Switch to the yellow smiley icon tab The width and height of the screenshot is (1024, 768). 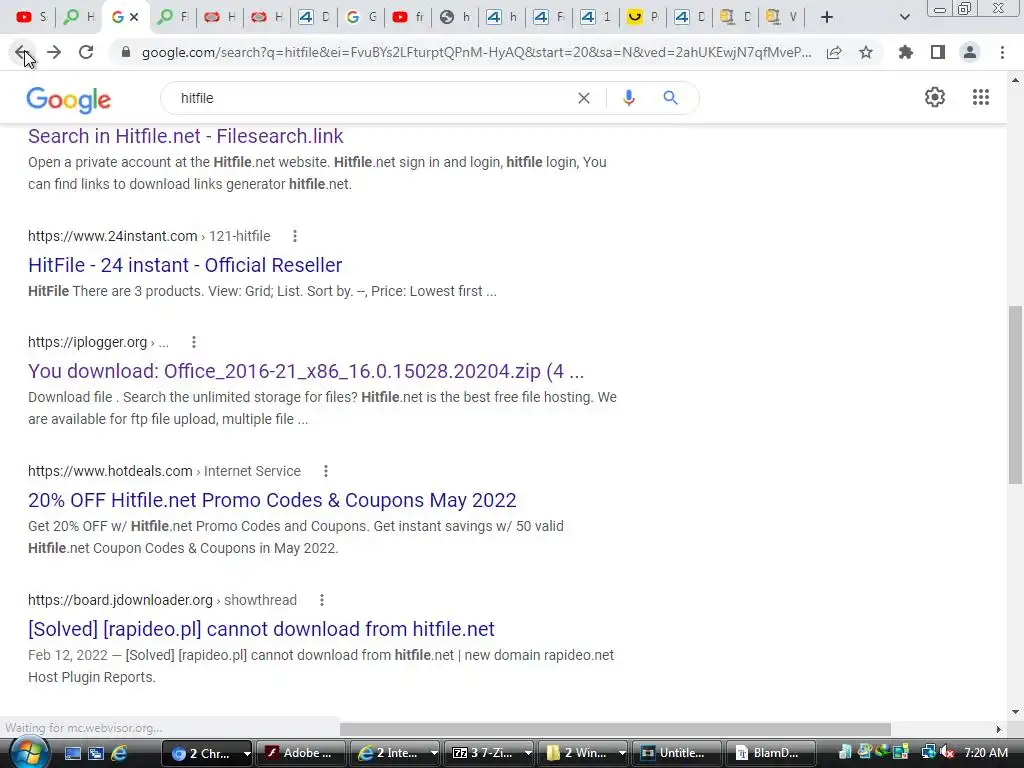point(643,17)
